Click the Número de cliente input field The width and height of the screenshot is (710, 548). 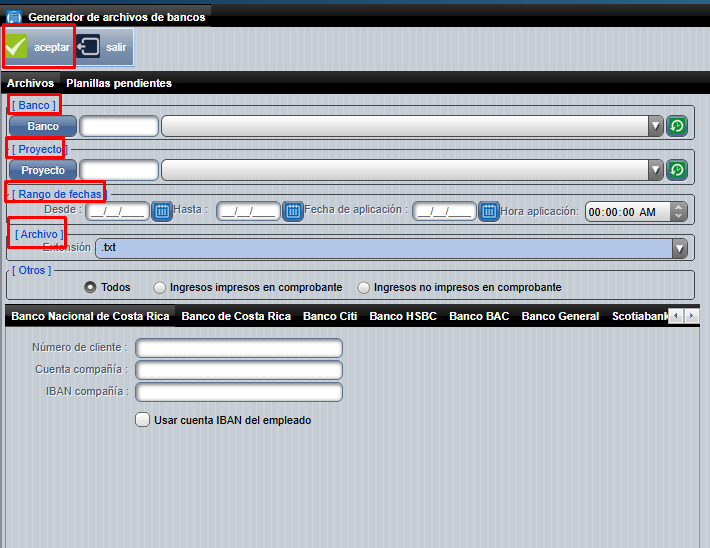pos(239,348)
